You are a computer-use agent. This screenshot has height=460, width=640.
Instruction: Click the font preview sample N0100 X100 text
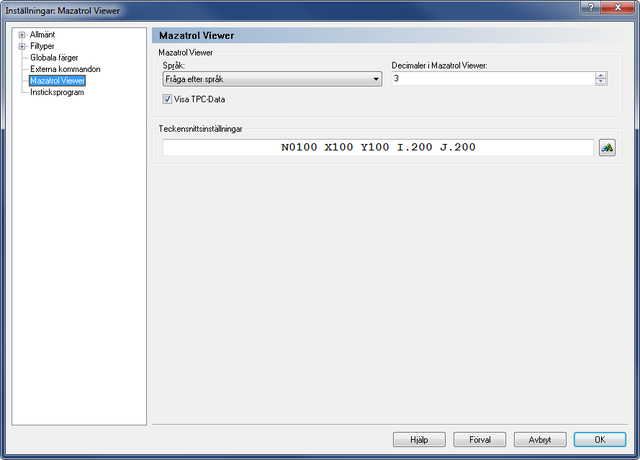(x=378, y=147)
